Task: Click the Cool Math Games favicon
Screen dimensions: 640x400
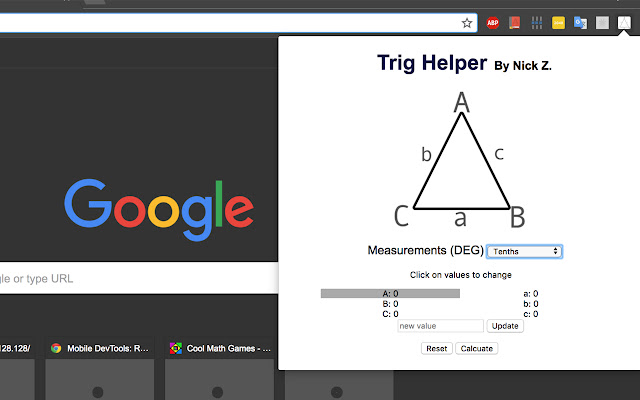Action: pyautogui.click(x=176, y=348)
